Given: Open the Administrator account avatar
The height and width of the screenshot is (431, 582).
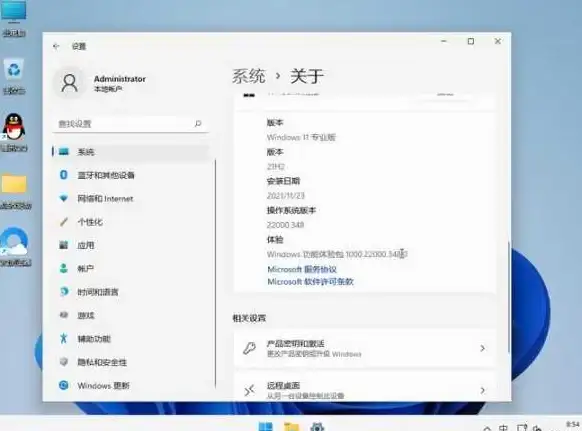Looking at the screenshot, I should 69,83.
